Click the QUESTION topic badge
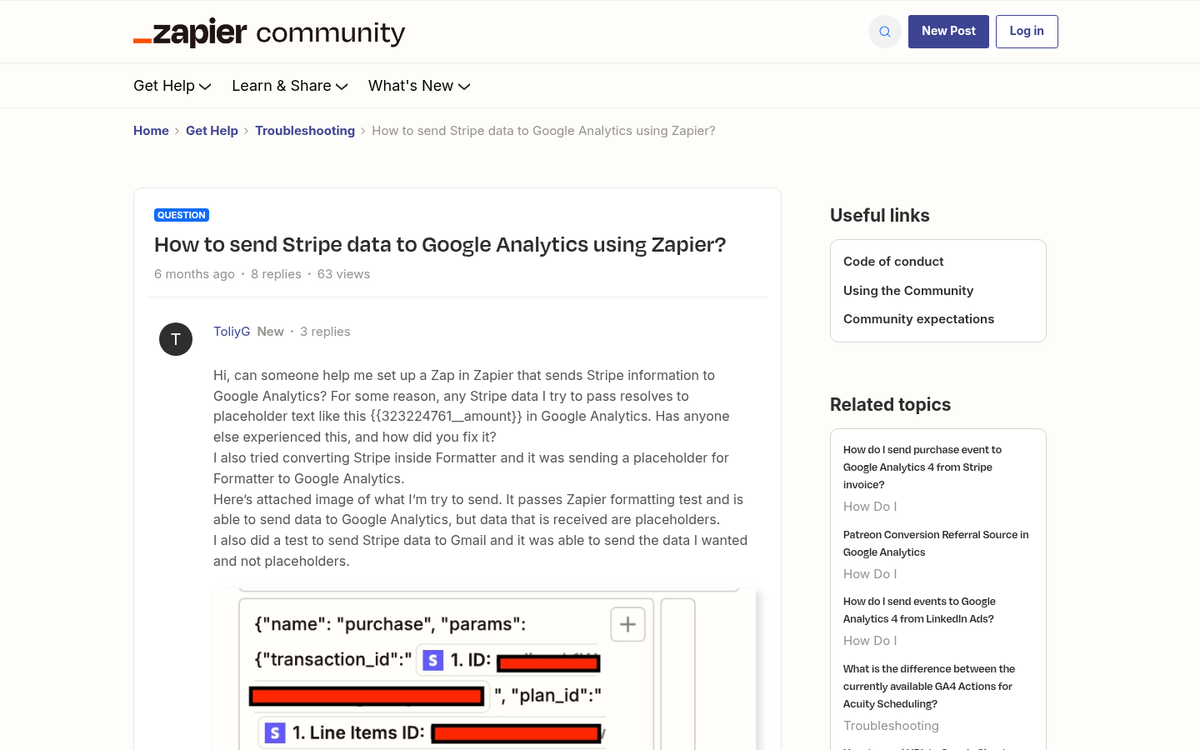 click(x=181, y=214)
